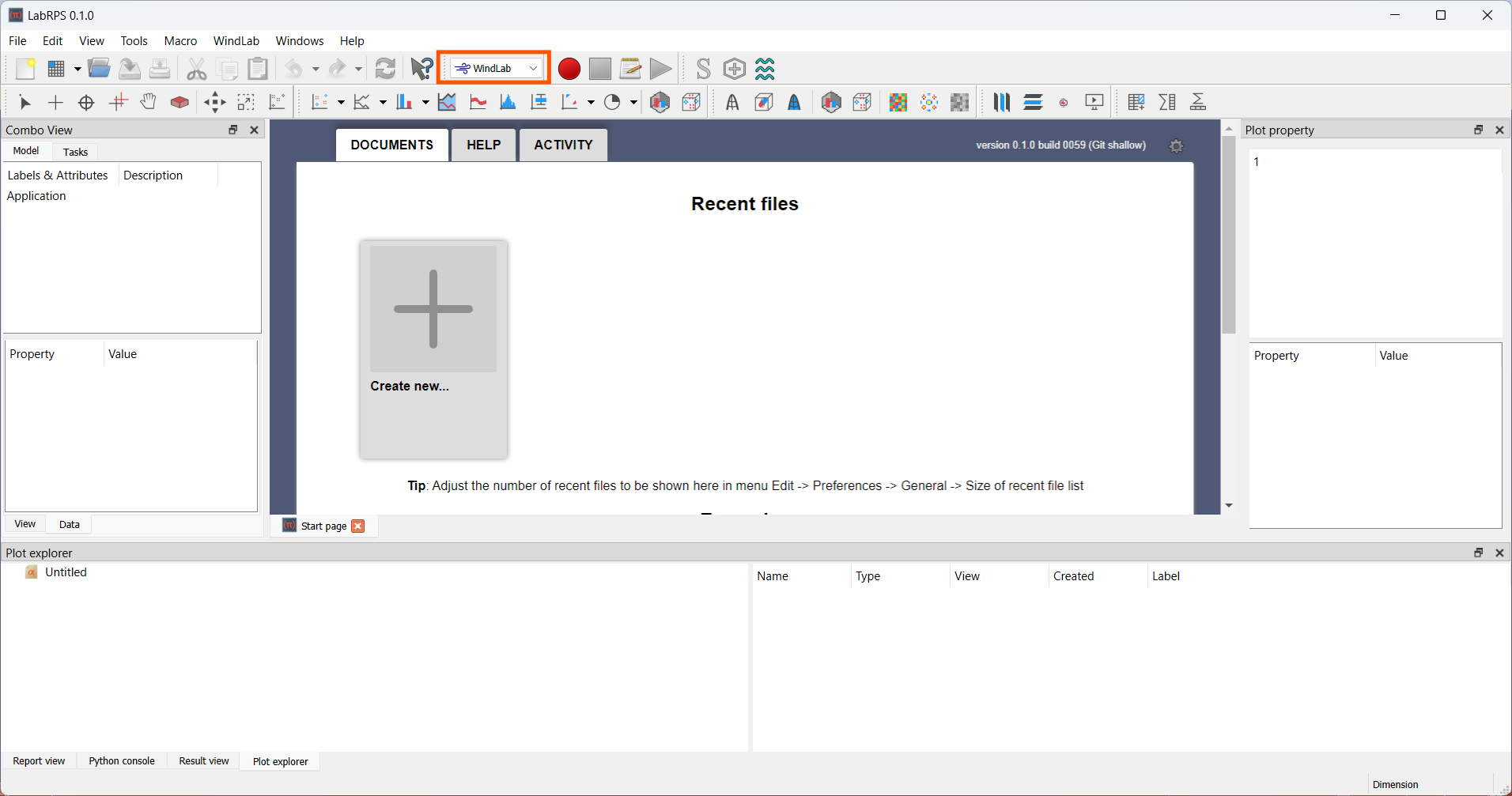This screenshot has height=796, width=1512.
Task: Click the What's This help cursor icon
Action: pos(421,69)
